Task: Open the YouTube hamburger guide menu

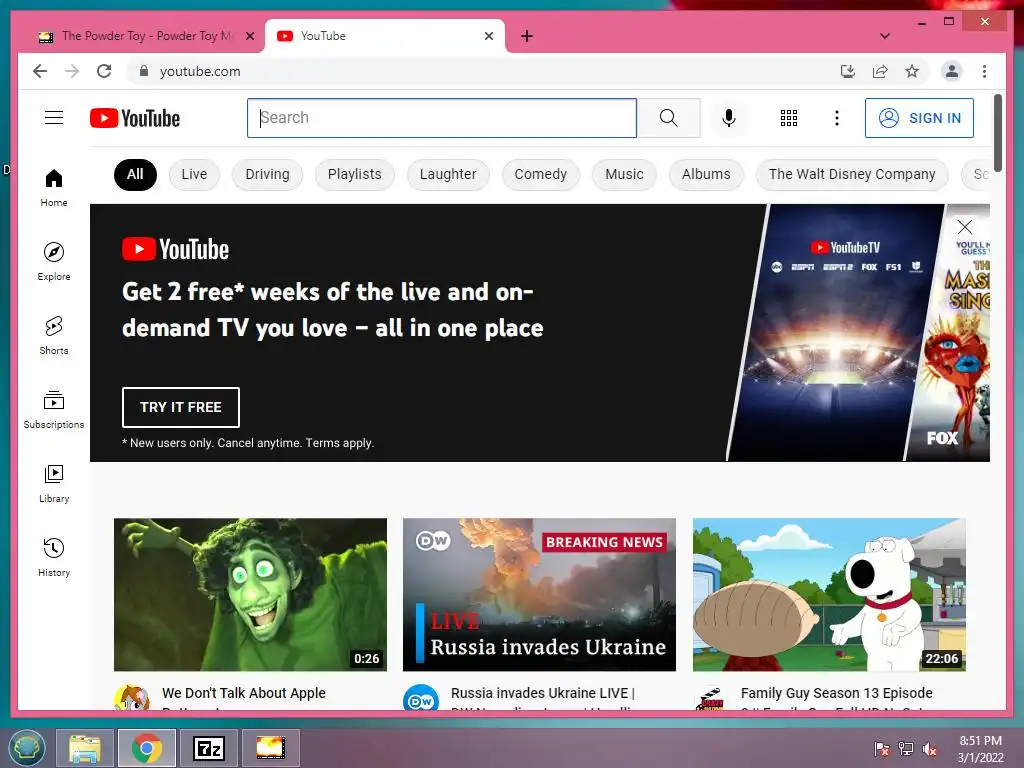Action: pos(54,118)
